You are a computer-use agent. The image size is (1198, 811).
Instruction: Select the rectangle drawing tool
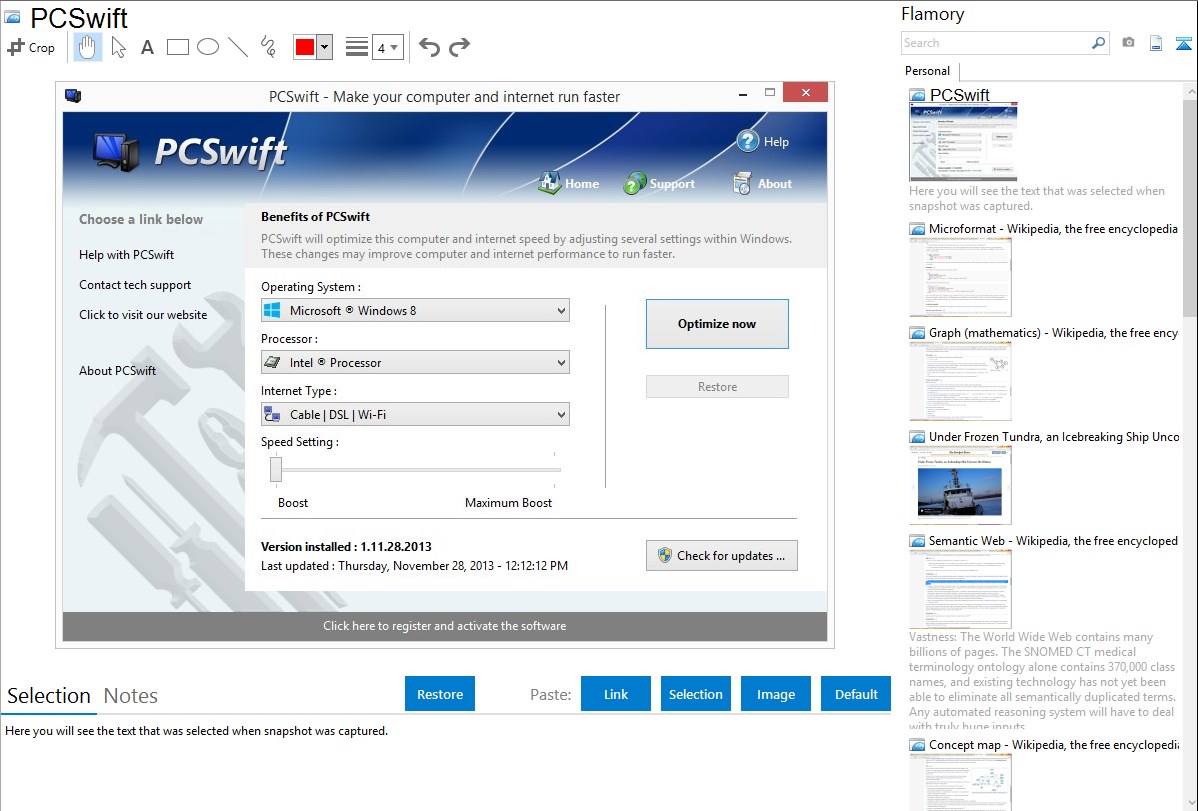pos(177,47)
